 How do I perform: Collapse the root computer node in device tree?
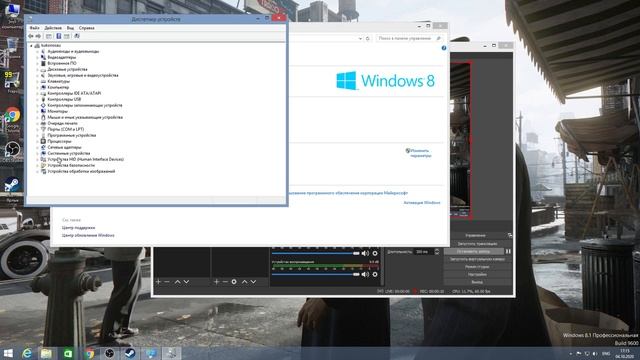[x=31, y=46]
